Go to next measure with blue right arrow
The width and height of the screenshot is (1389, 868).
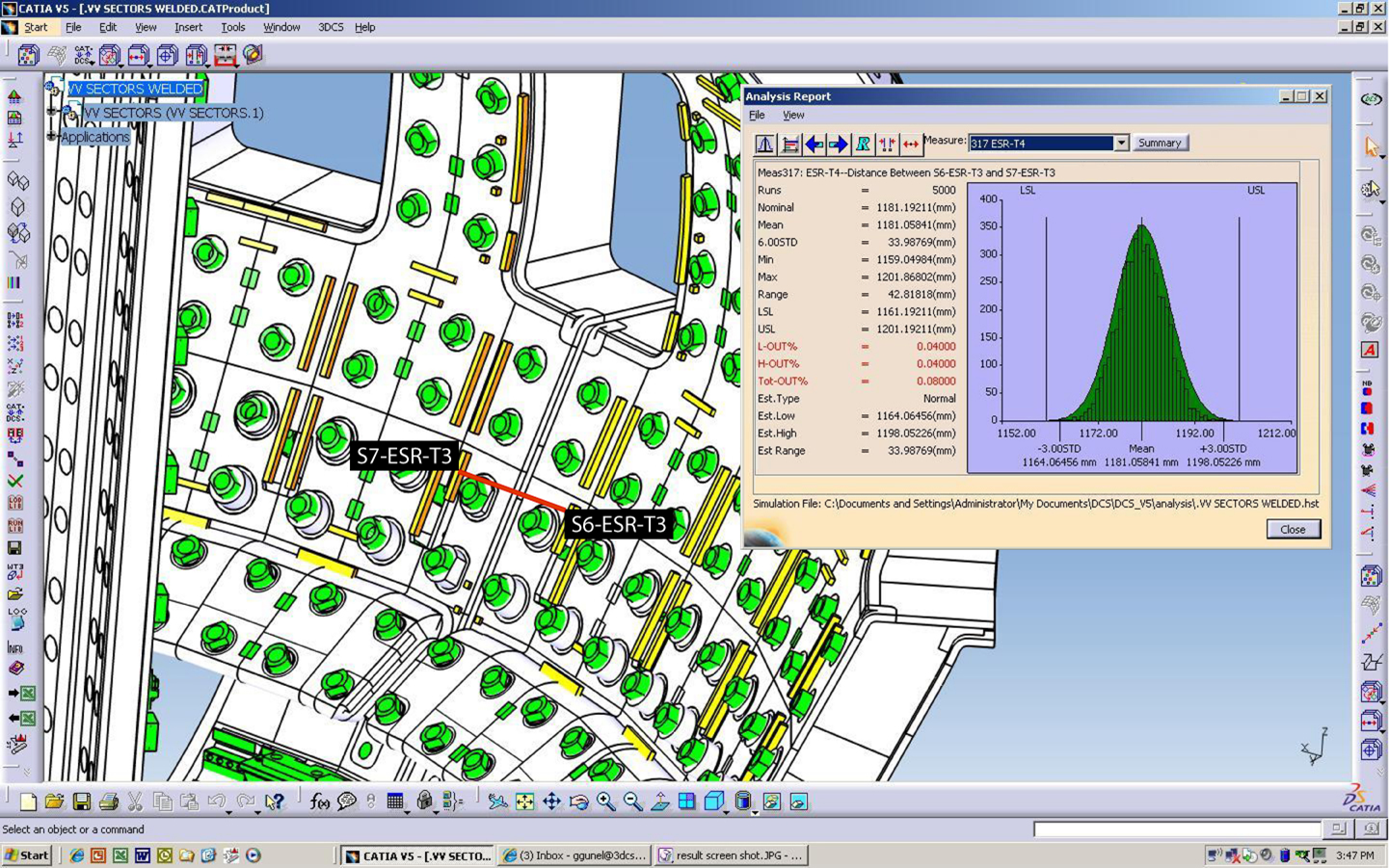click(838, 144)
